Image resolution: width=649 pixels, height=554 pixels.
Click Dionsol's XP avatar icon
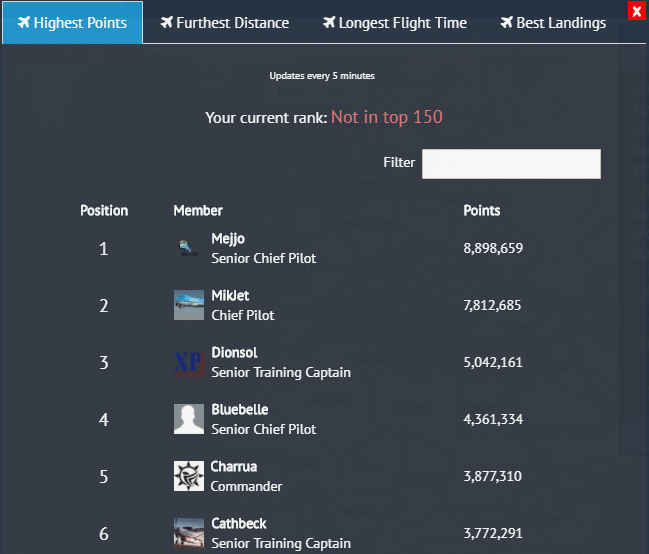coord(189,362)
